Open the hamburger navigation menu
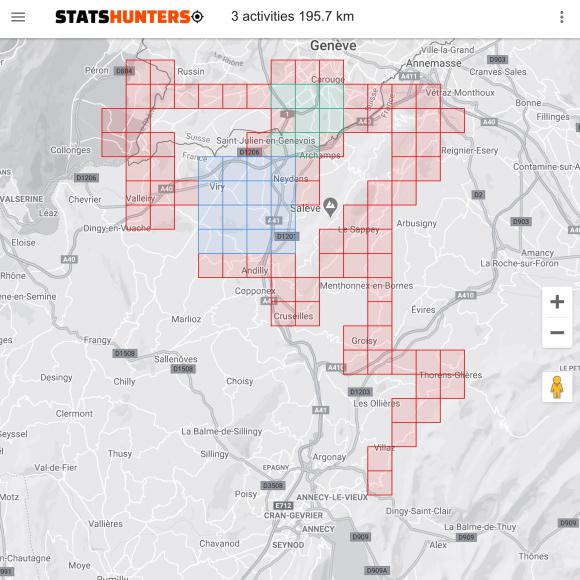Viewport: 580px width, 580px height. click(x=18, y=17)
